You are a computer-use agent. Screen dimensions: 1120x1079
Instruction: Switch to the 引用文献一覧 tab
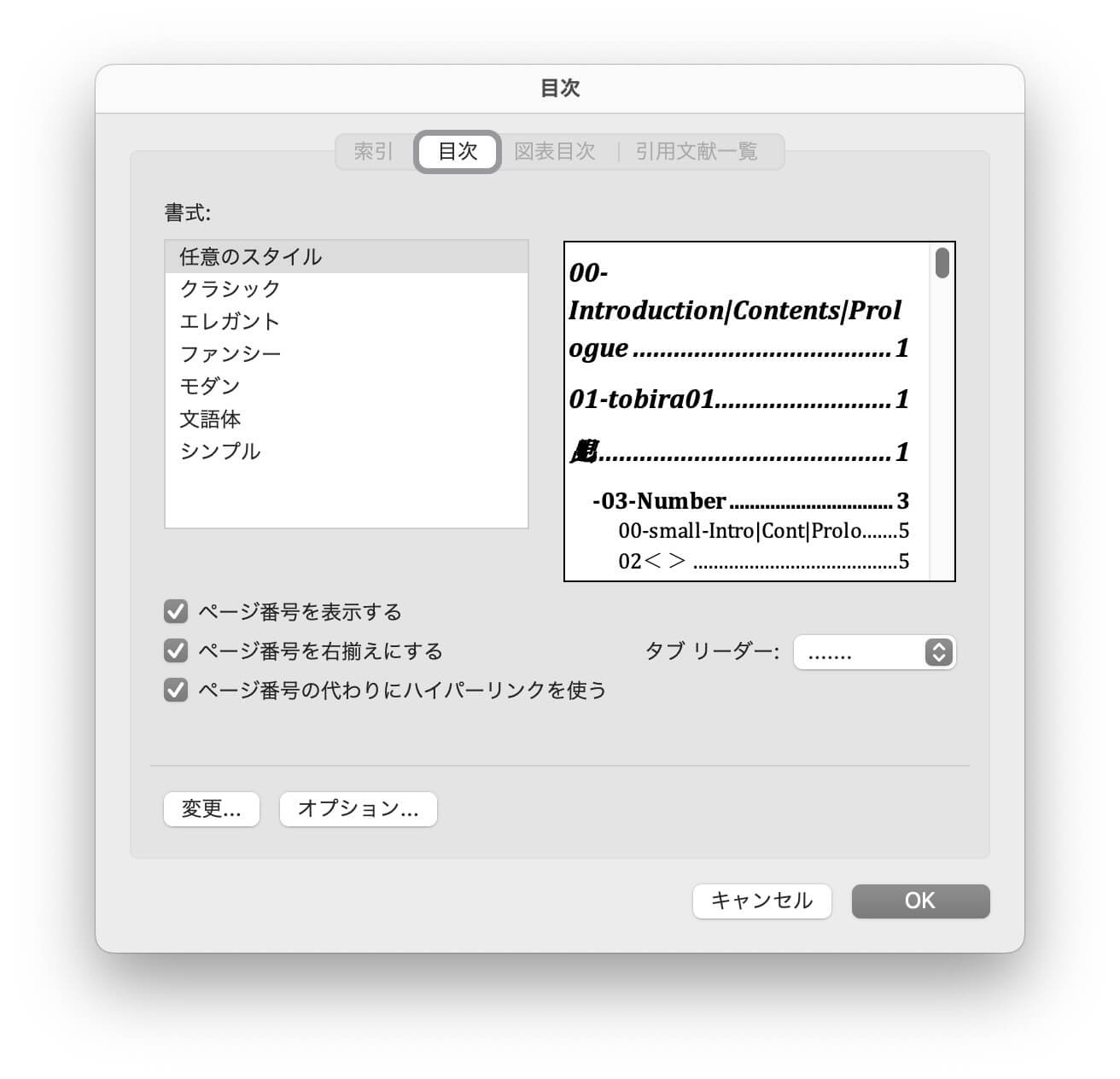tap(697, 152)
